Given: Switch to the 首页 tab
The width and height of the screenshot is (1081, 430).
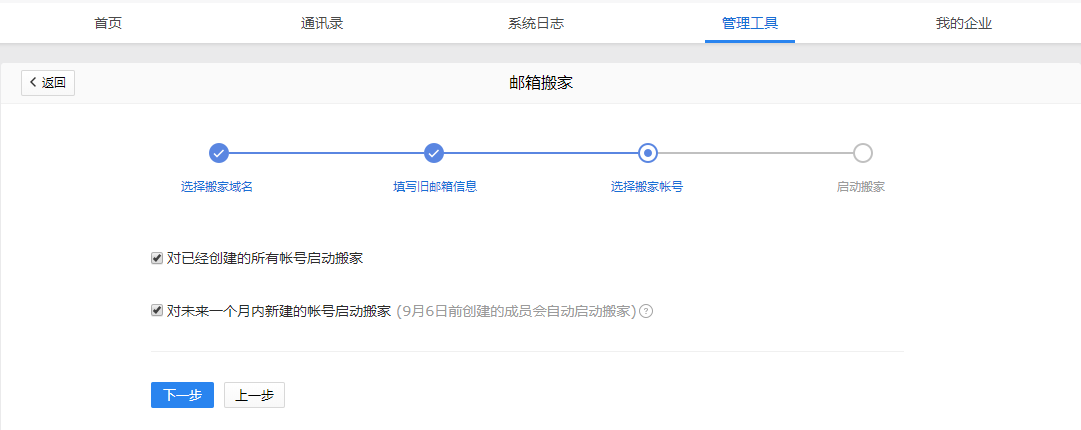Looking at the screenshot, I should click(x=108, y=23).
